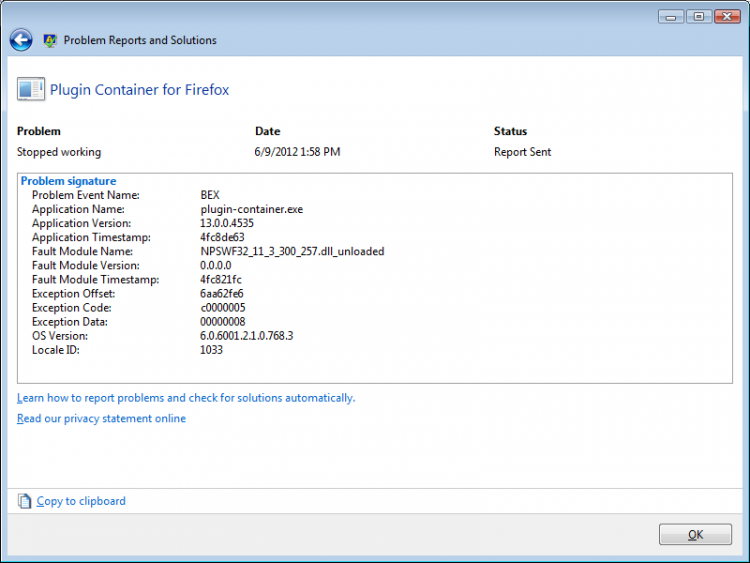Open the learn how to report problems link
Viewport: 750px width, 563px height.
[x=186, y=398]
